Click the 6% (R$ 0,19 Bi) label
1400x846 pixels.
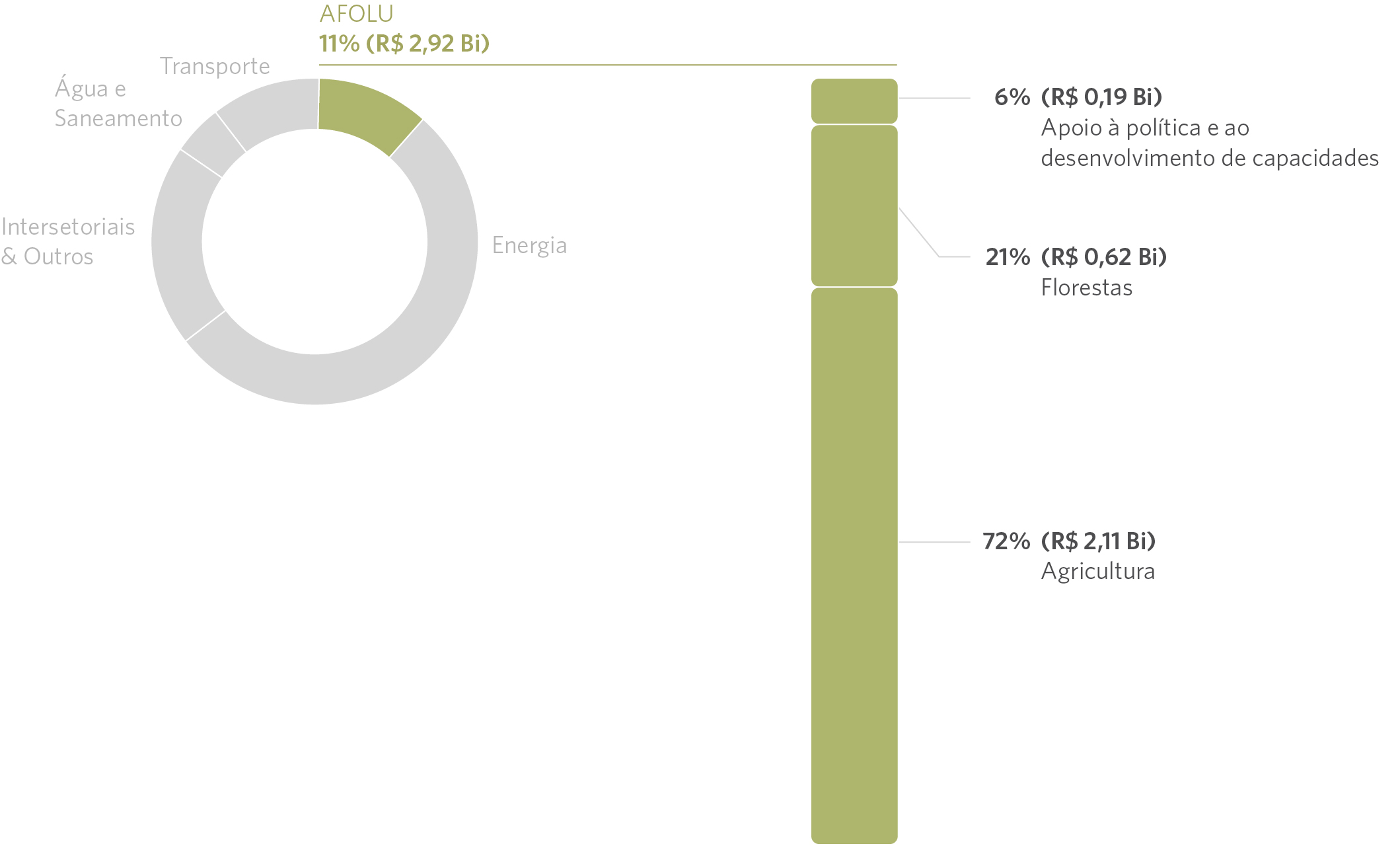click(1078, 97)
